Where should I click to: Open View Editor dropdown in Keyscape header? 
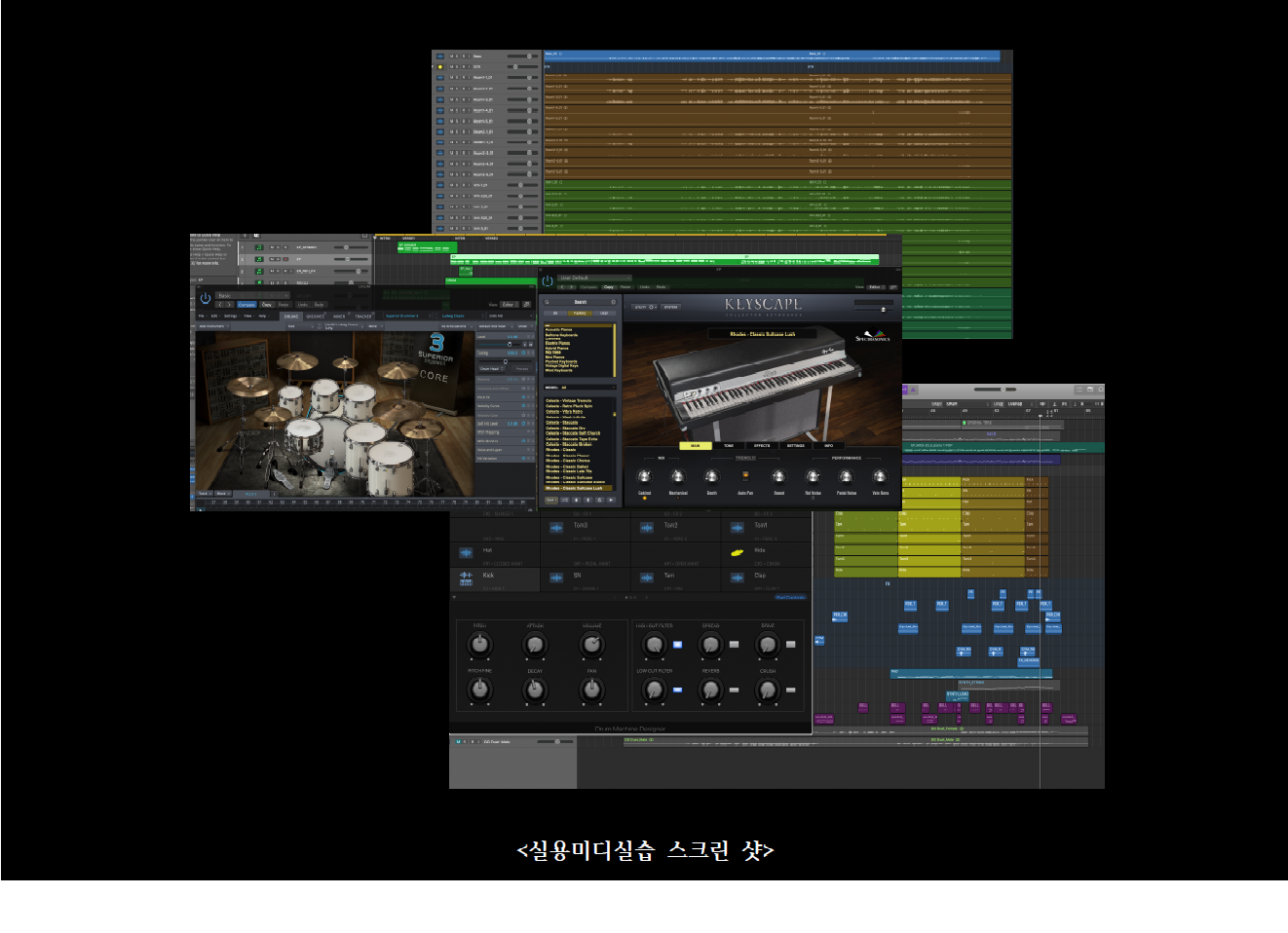pyautogui.click(x=877, y=287)
